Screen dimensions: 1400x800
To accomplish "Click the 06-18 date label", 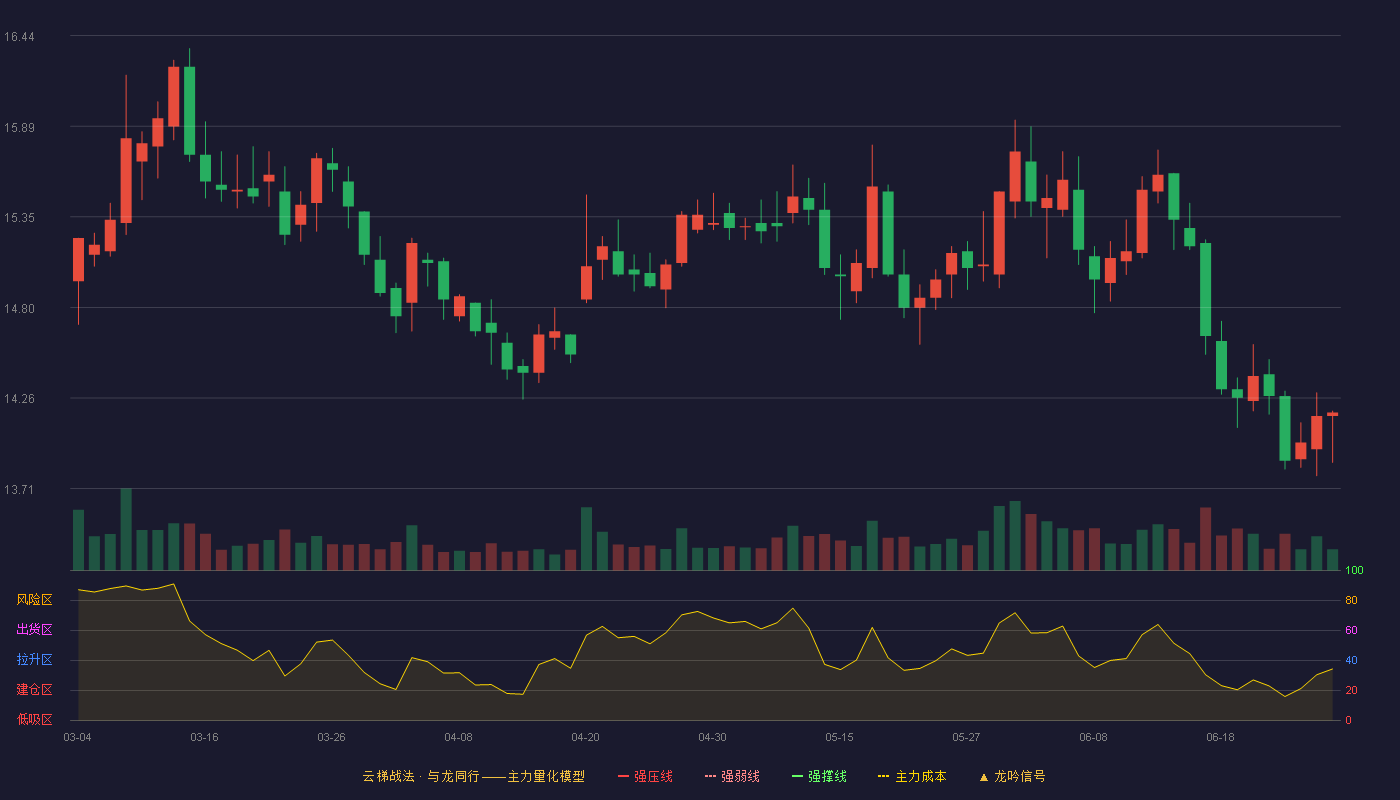I will (x=1220, y=737).
